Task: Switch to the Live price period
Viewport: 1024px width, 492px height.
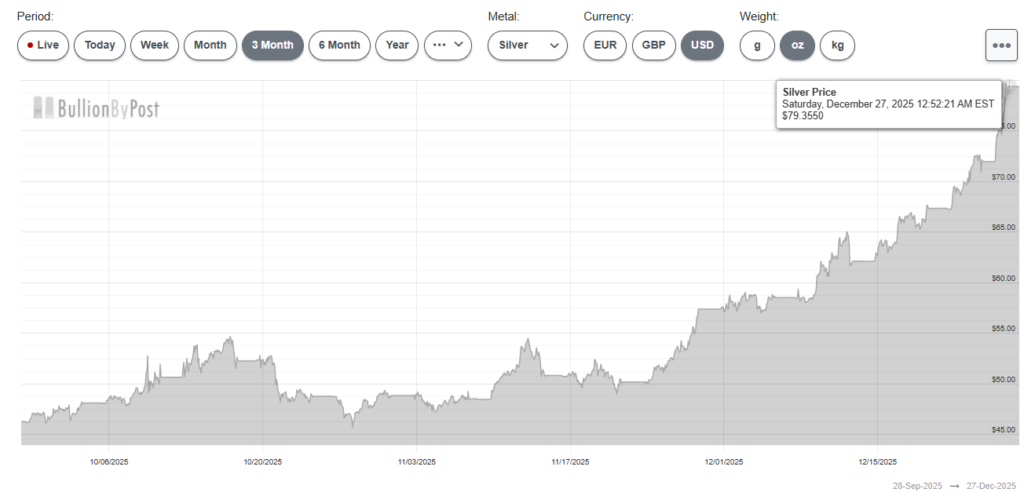Action: (x=43, y=45)
